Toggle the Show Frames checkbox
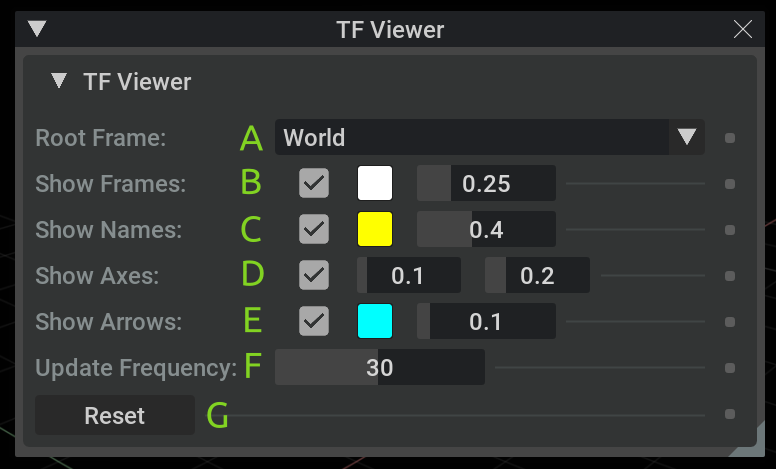Image resolution: width=776 pixels, height=469 pixels. [x=315, y=184]
